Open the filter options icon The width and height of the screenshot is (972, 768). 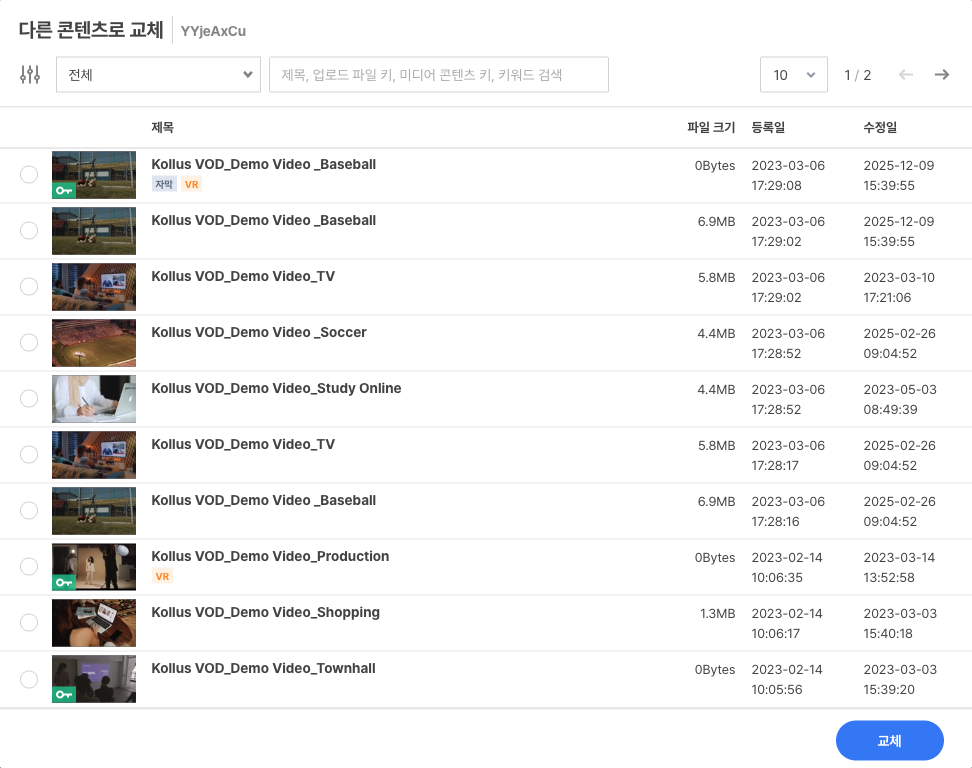point(29,74)
